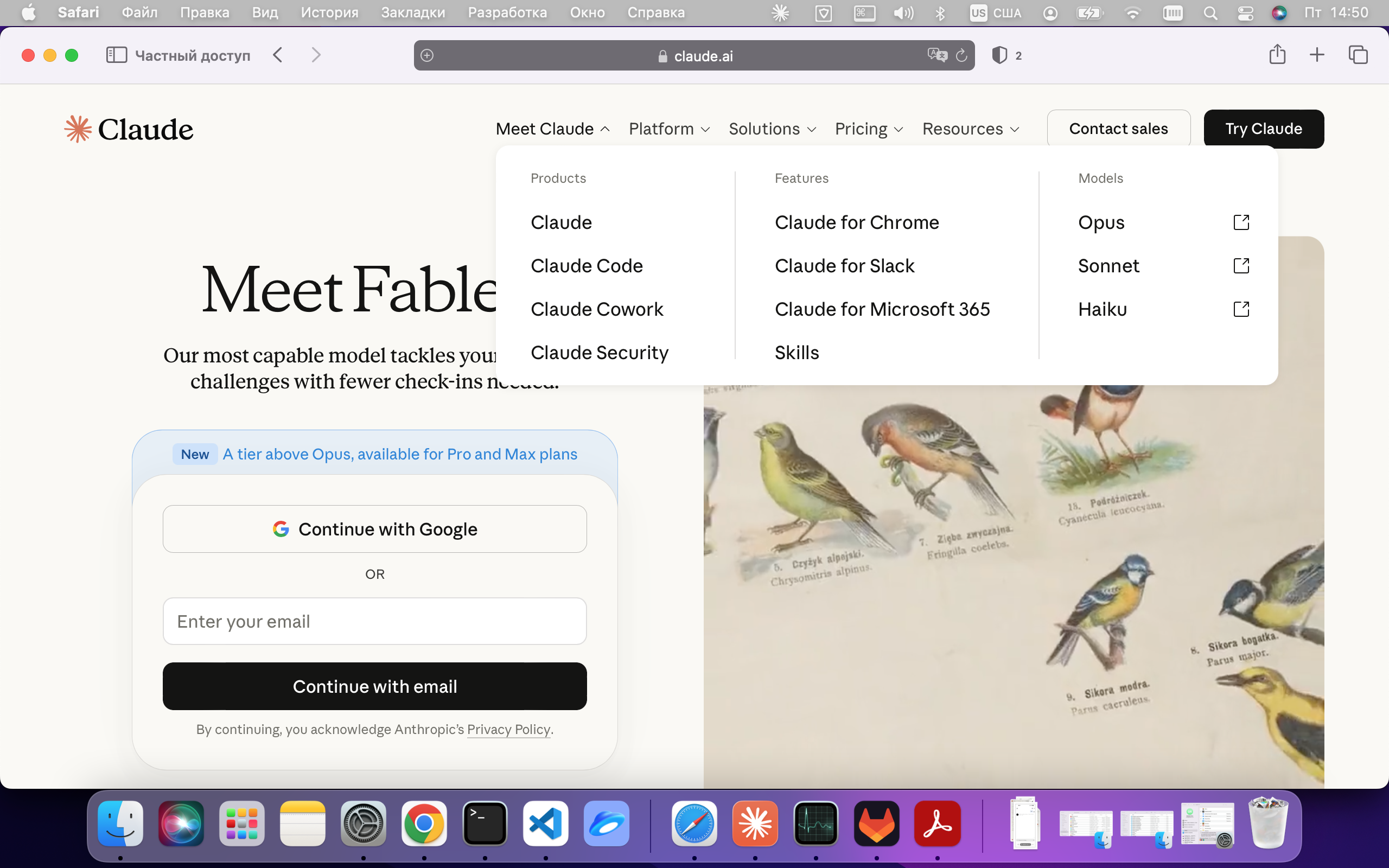Expand the Resources menu
Image resolution: width=1389 pixels, height=868 pixels.
(x=971, y=129)
